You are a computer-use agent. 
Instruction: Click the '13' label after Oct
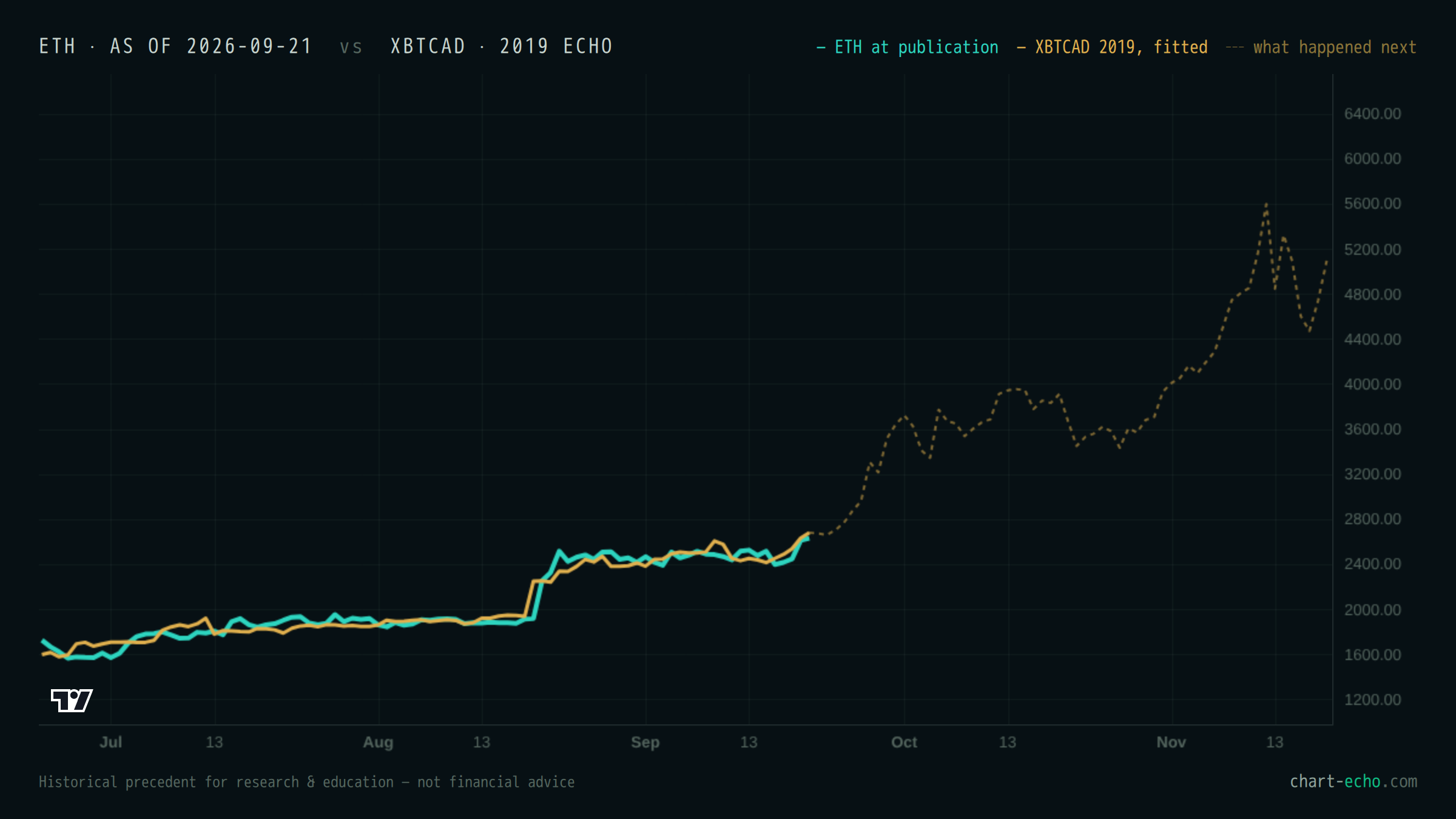1007,742
